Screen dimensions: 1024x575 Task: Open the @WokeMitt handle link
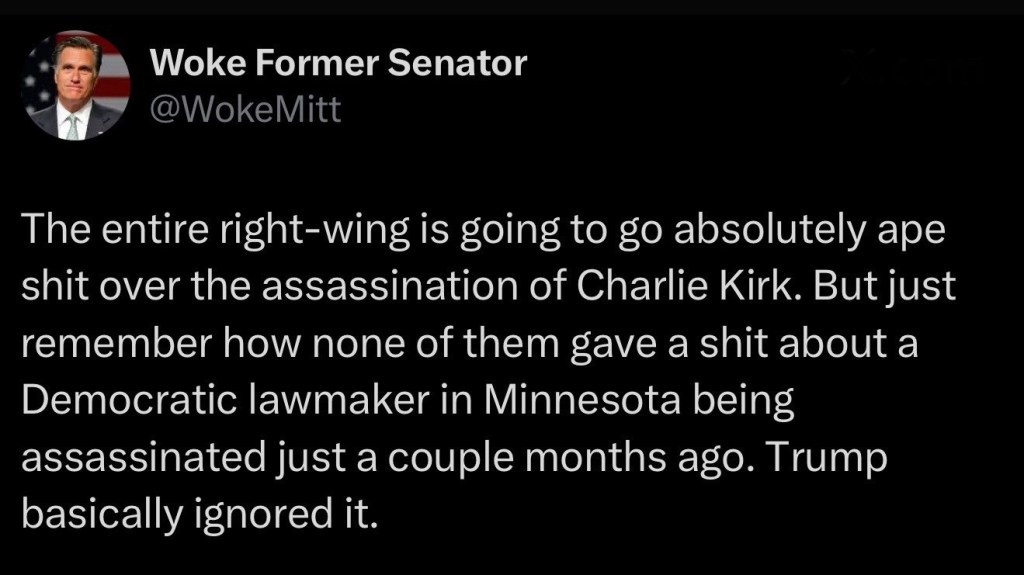pos(245,109)
